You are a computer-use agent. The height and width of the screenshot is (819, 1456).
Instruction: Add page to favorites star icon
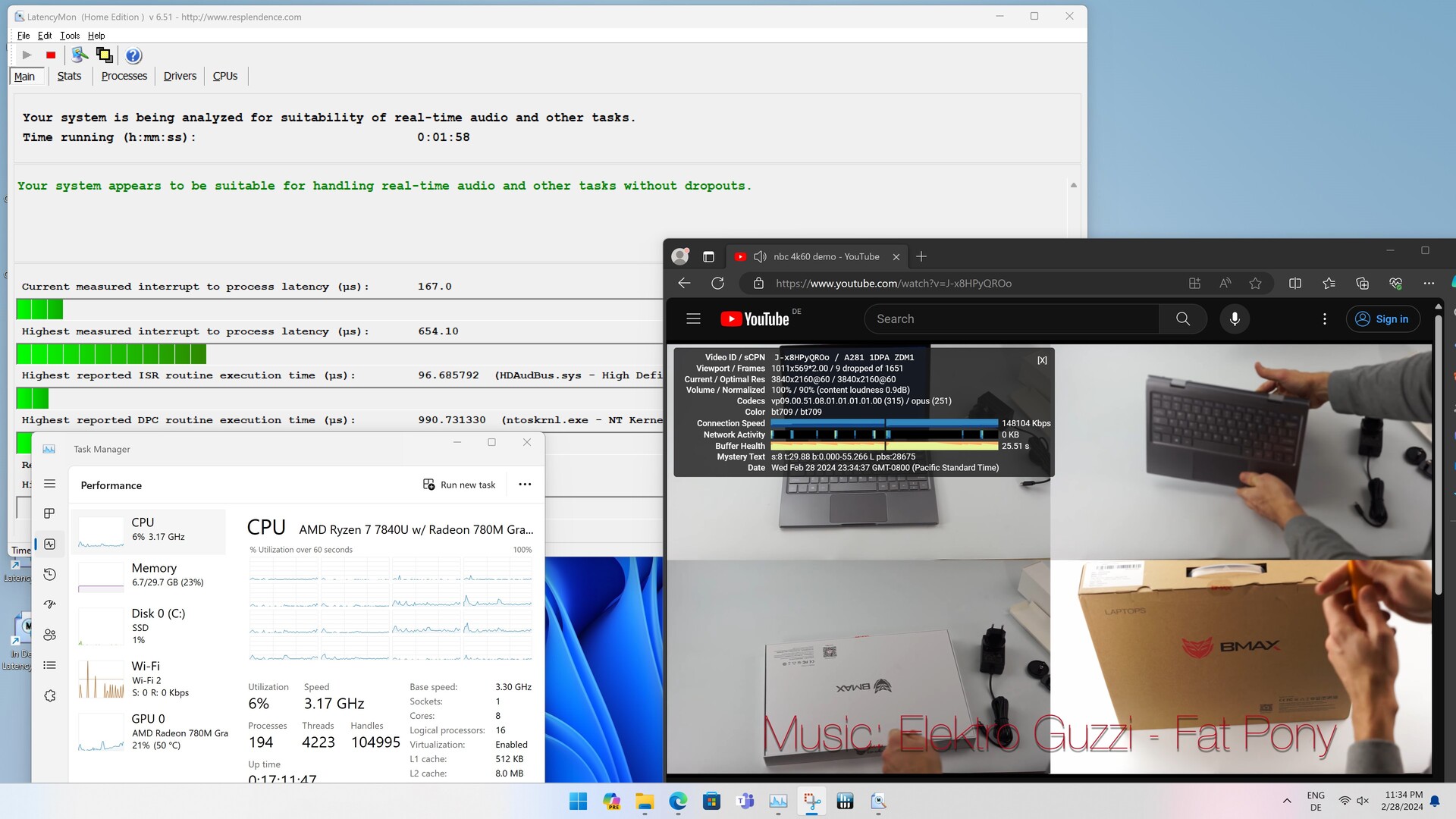[1255, 283]
